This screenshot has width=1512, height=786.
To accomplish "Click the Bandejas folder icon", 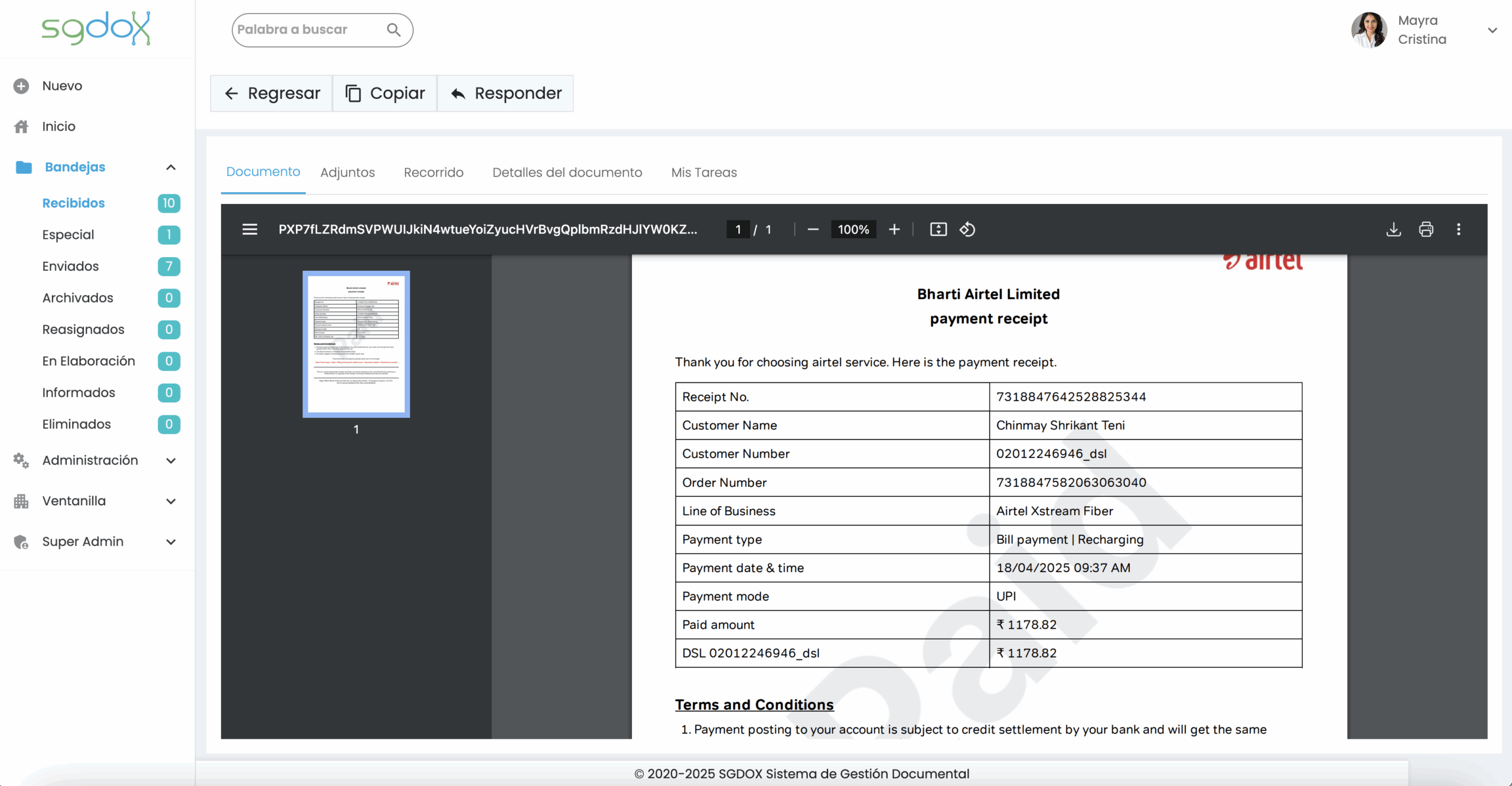I will (x=24, y=167).
